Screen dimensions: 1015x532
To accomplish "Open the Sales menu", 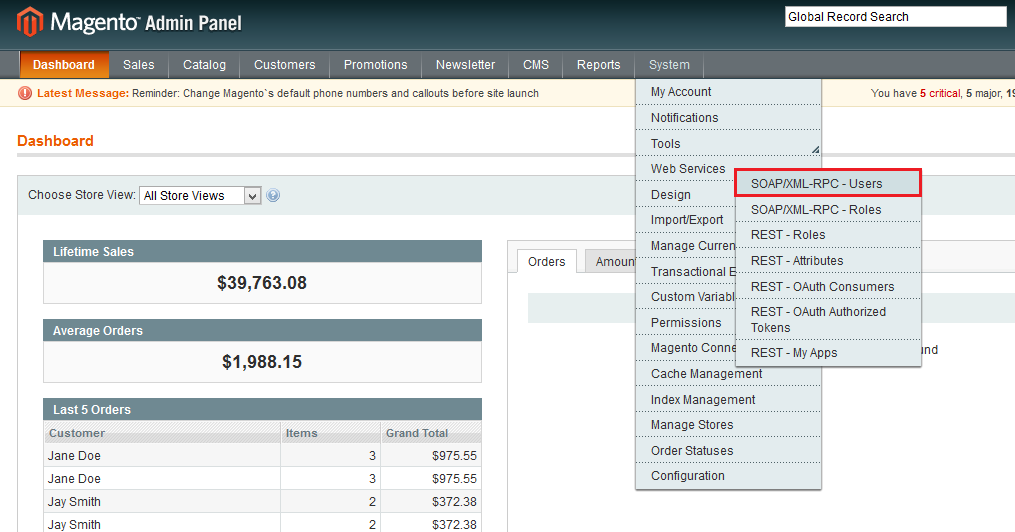I will pos(139,65).
